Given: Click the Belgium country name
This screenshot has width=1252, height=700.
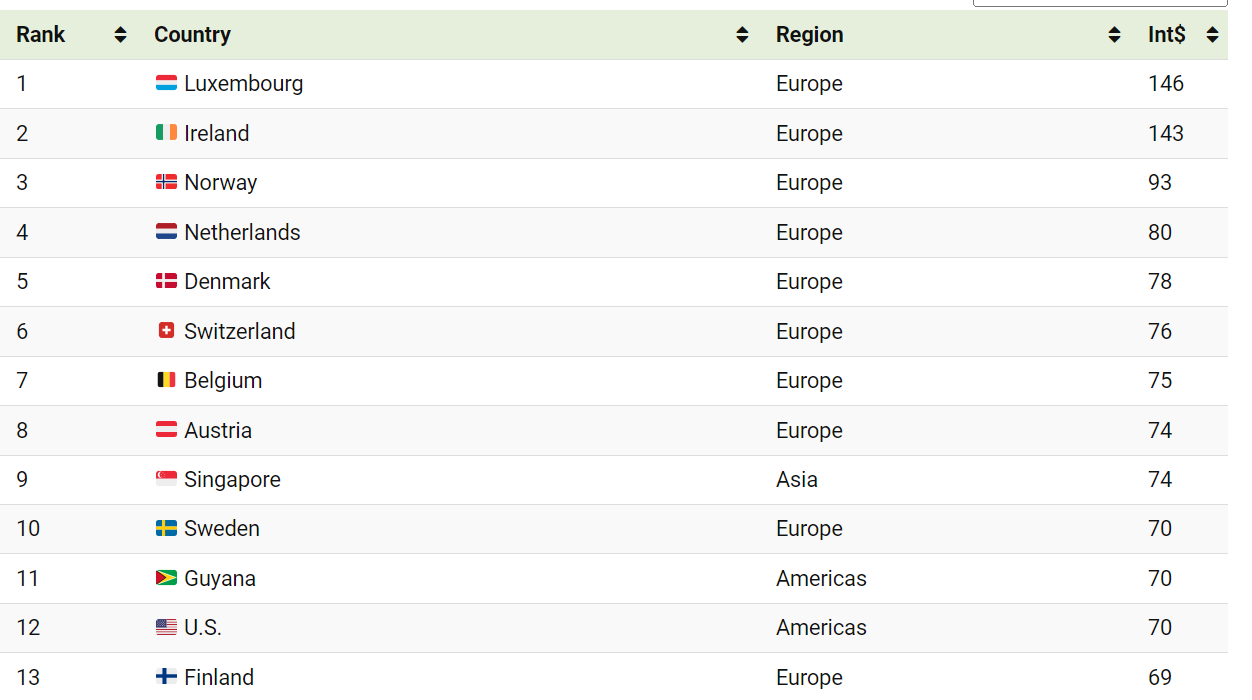Looking at the screenshot, I should [x=223, y=381].
